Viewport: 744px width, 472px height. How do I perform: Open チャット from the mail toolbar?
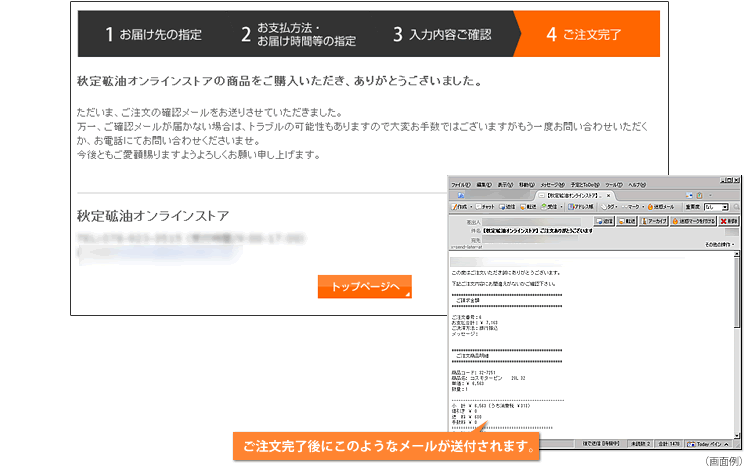coord(485,207)
